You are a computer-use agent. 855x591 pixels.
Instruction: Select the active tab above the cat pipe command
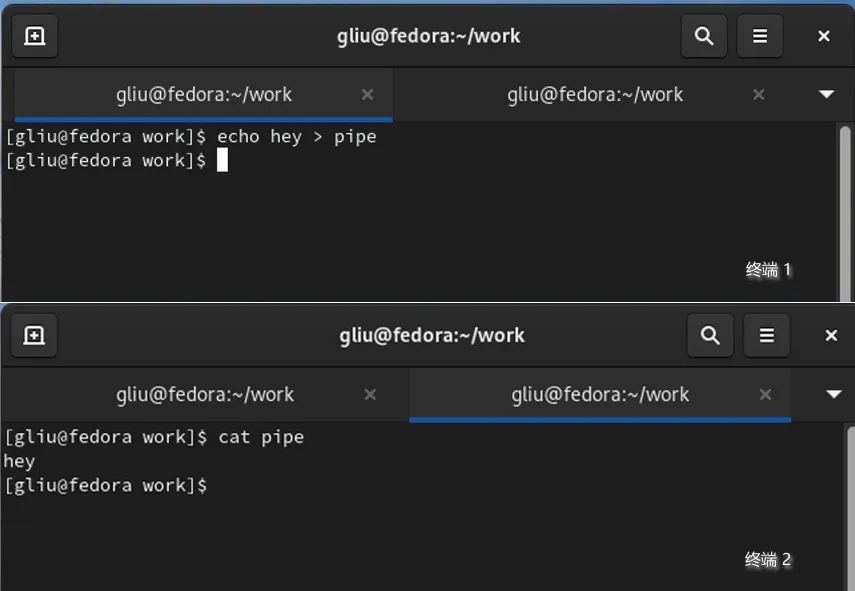pos(600,395)
